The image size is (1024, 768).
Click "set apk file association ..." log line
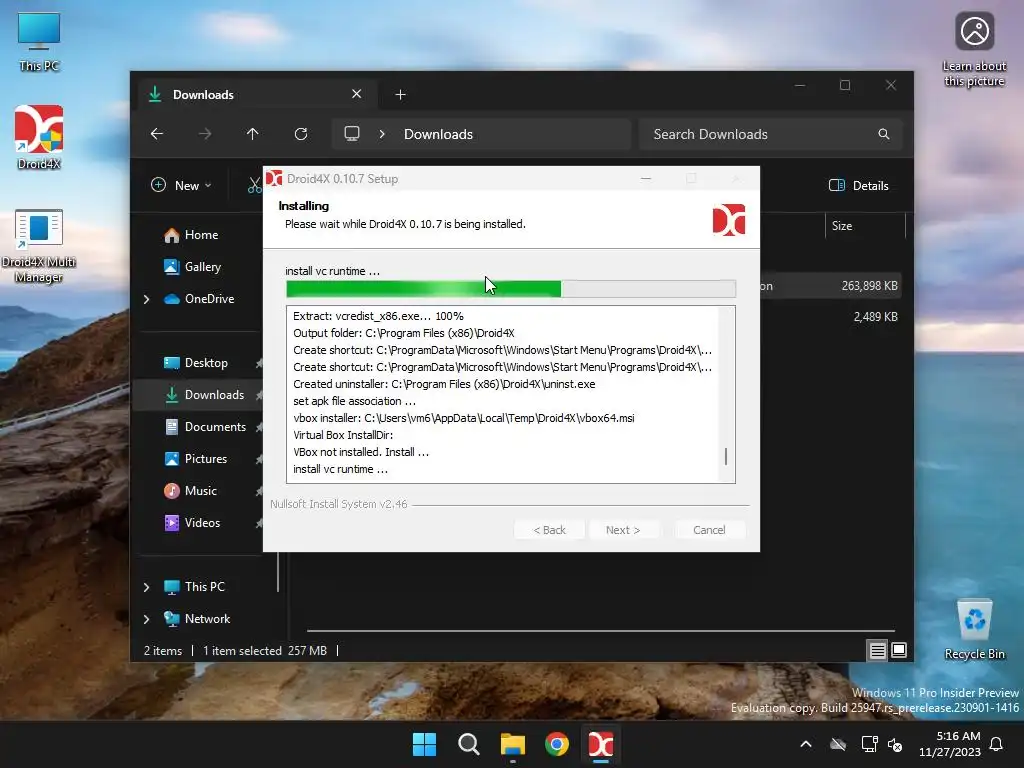355,401
